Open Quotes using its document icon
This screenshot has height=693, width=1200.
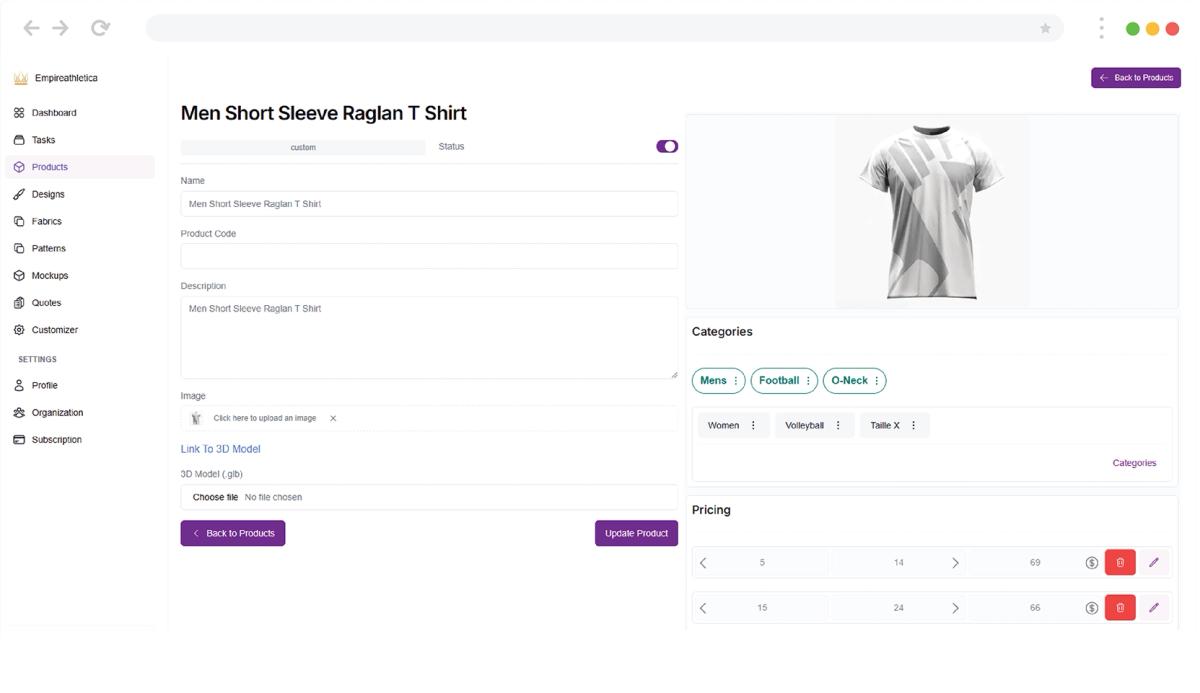pos(19,302)
